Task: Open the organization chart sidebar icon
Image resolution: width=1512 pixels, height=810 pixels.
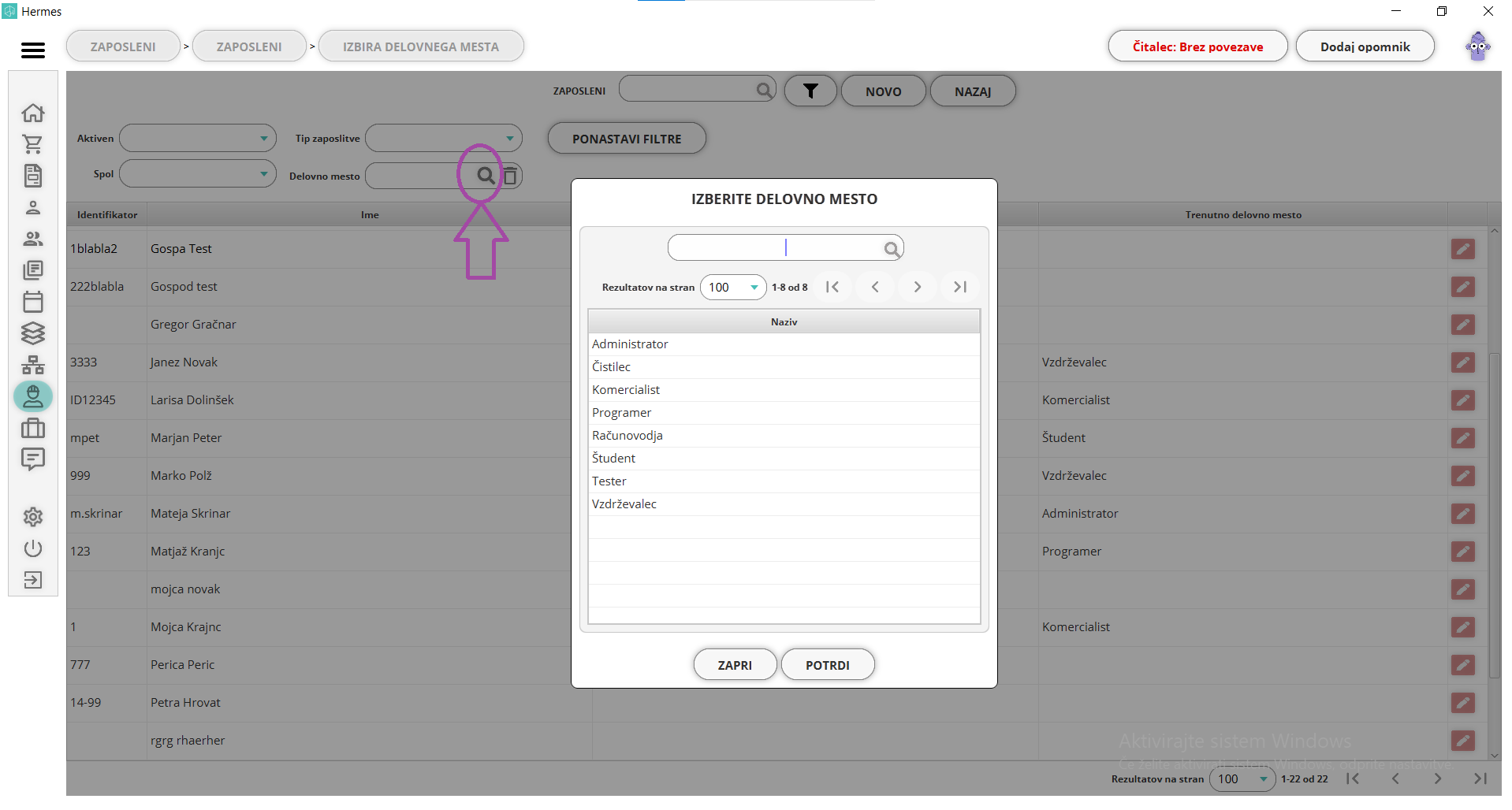Action: tap(33, 365)
